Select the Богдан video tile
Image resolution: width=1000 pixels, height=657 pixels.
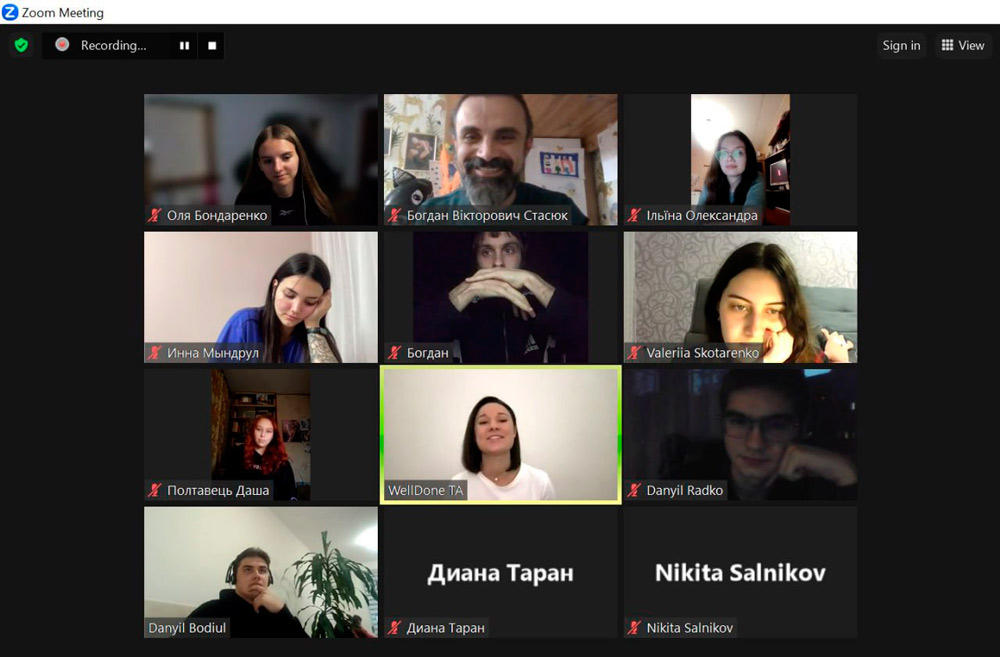(501, 297)
